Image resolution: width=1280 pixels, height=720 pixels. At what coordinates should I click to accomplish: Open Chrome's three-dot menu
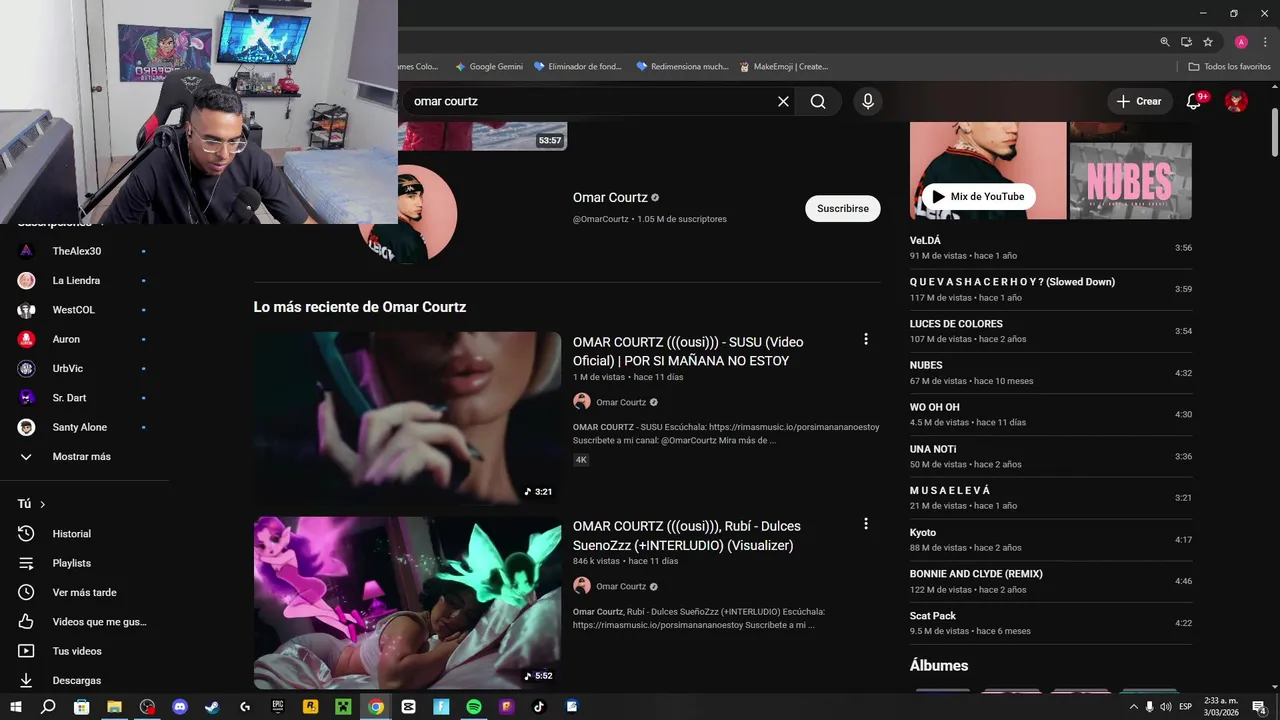point(1264,42)
